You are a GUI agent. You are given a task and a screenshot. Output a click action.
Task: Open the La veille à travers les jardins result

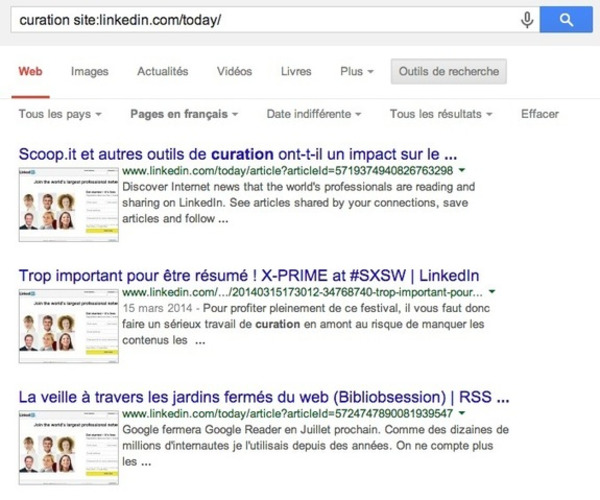pyautogui.click(x=264, y=397)
